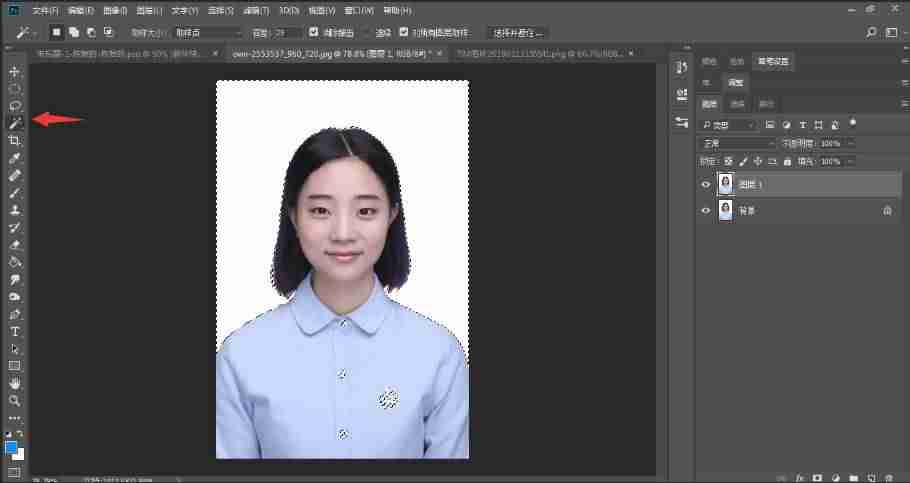The height and width of the screenshot is (483, 910).
Task: Hide the Background layer via eye icon
Action: [706, 211]
